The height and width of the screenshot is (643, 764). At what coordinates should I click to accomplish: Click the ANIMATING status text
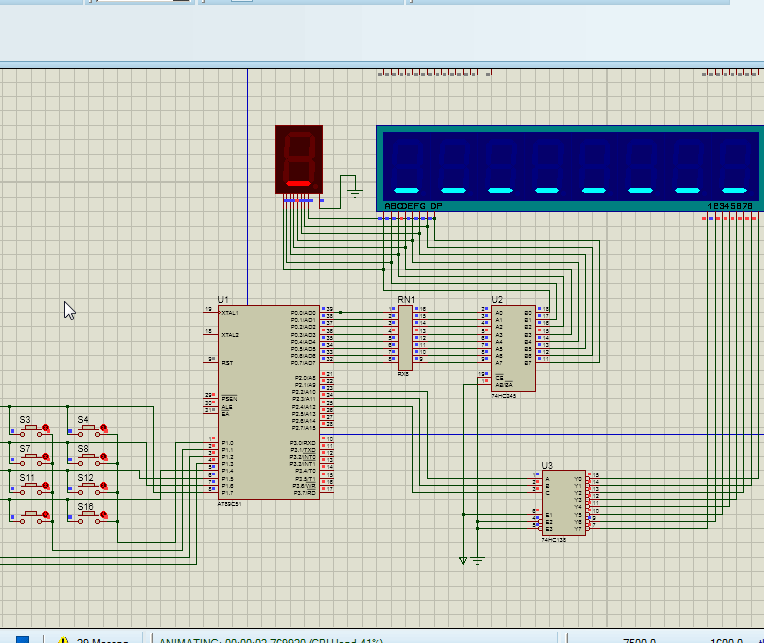click(x=271, y=640)
